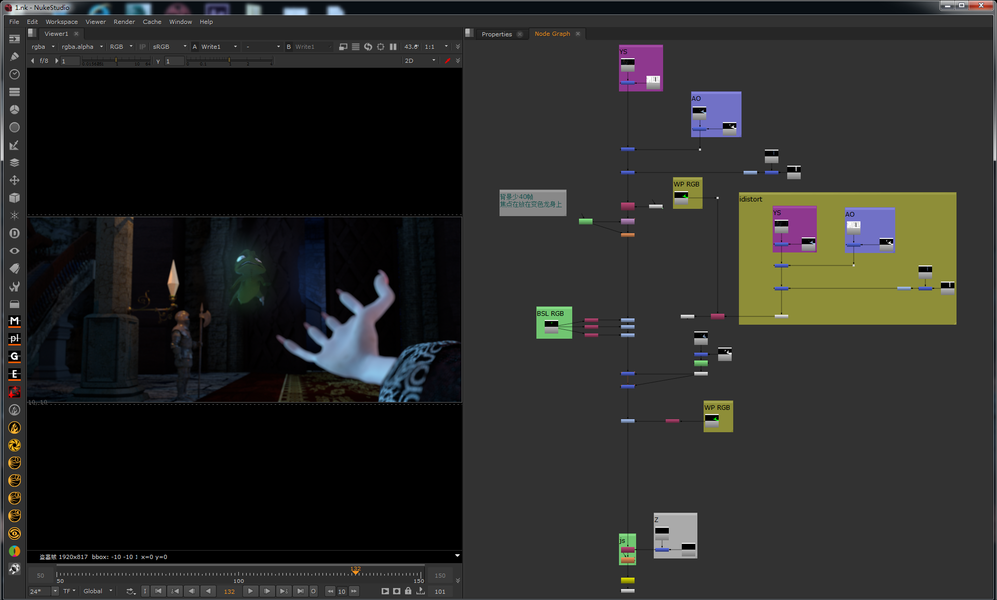The height and width of the screenshot is (600, 997).
Task: Click the timeline playhead at frame 132
Action: (355, 571)
